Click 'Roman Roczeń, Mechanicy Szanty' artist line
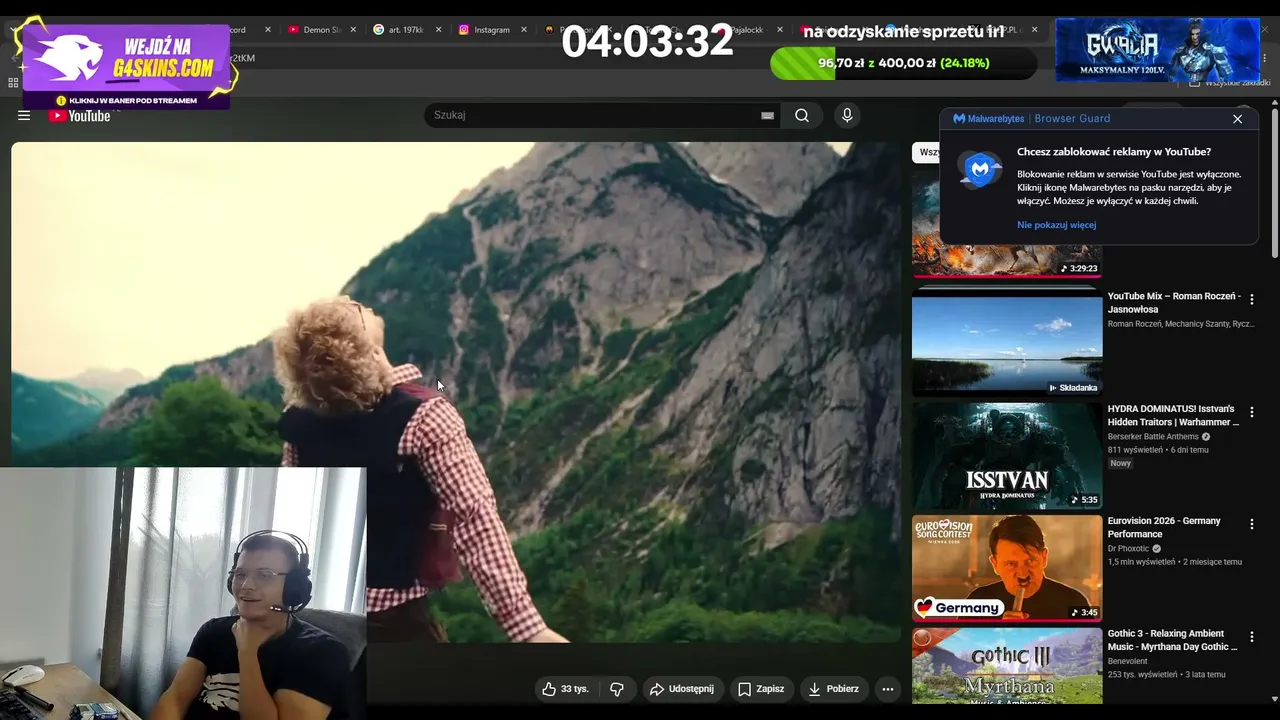Viewport: 1280px width, 720px height. coord(1181,324)
